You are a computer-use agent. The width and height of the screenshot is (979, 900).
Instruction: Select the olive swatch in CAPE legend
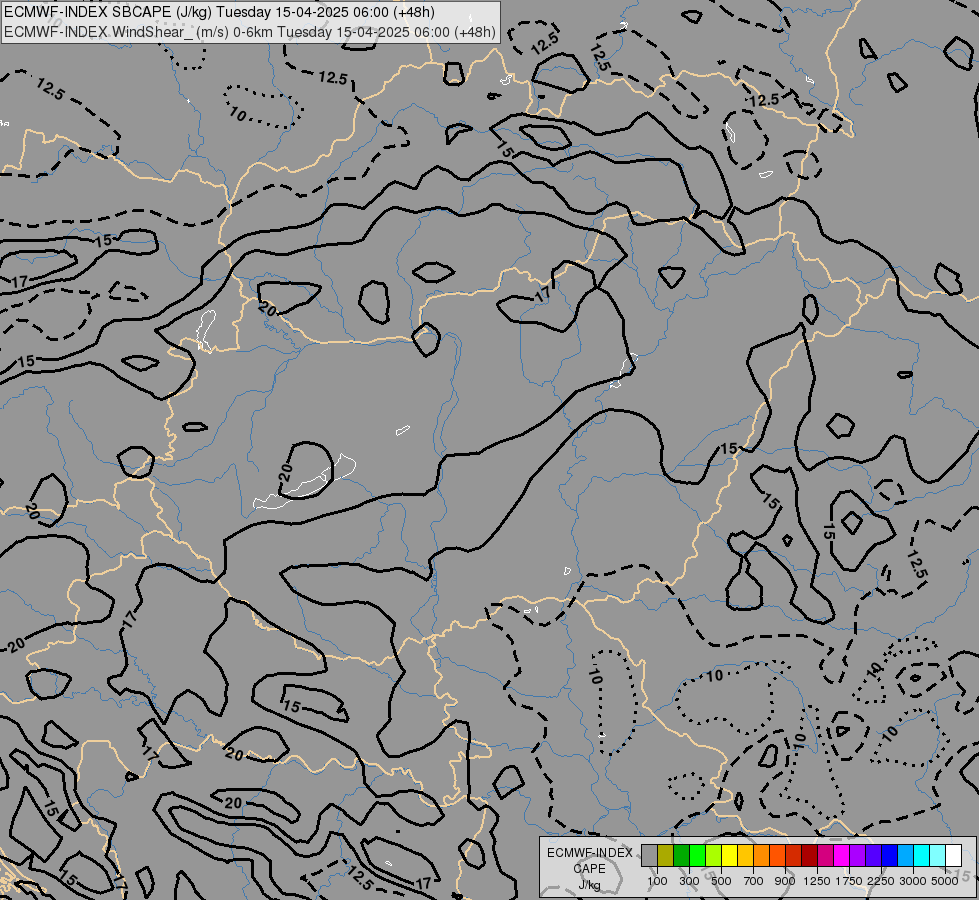click(x=666, y=855)
